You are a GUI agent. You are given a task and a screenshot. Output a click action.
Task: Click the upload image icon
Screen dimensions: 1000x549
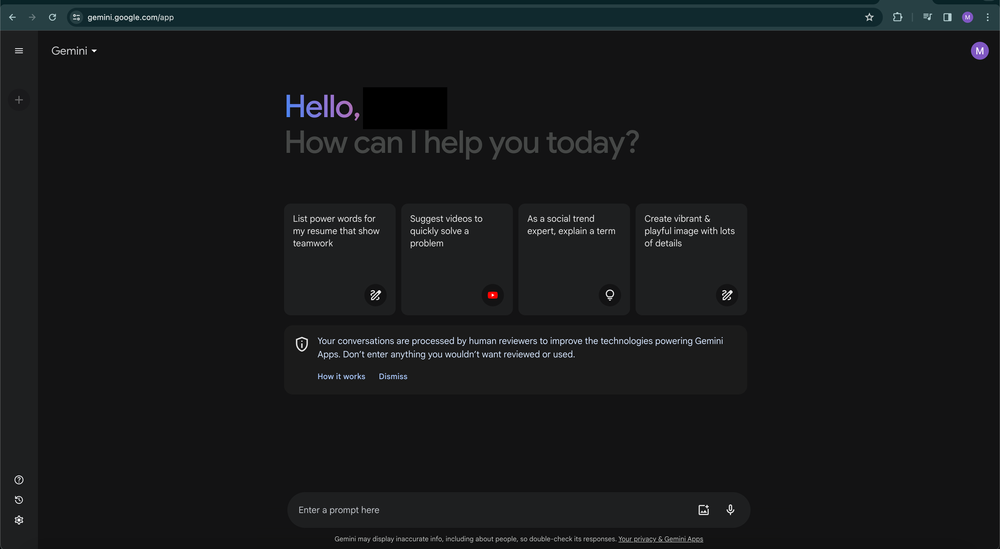[703, 510]
